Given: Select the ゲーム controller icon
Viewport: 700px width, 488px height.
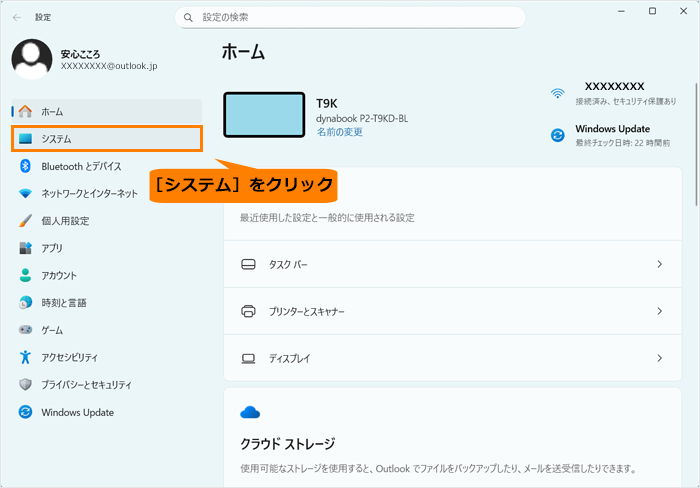Looking at the screenshot, I should [x=26, y=330].
